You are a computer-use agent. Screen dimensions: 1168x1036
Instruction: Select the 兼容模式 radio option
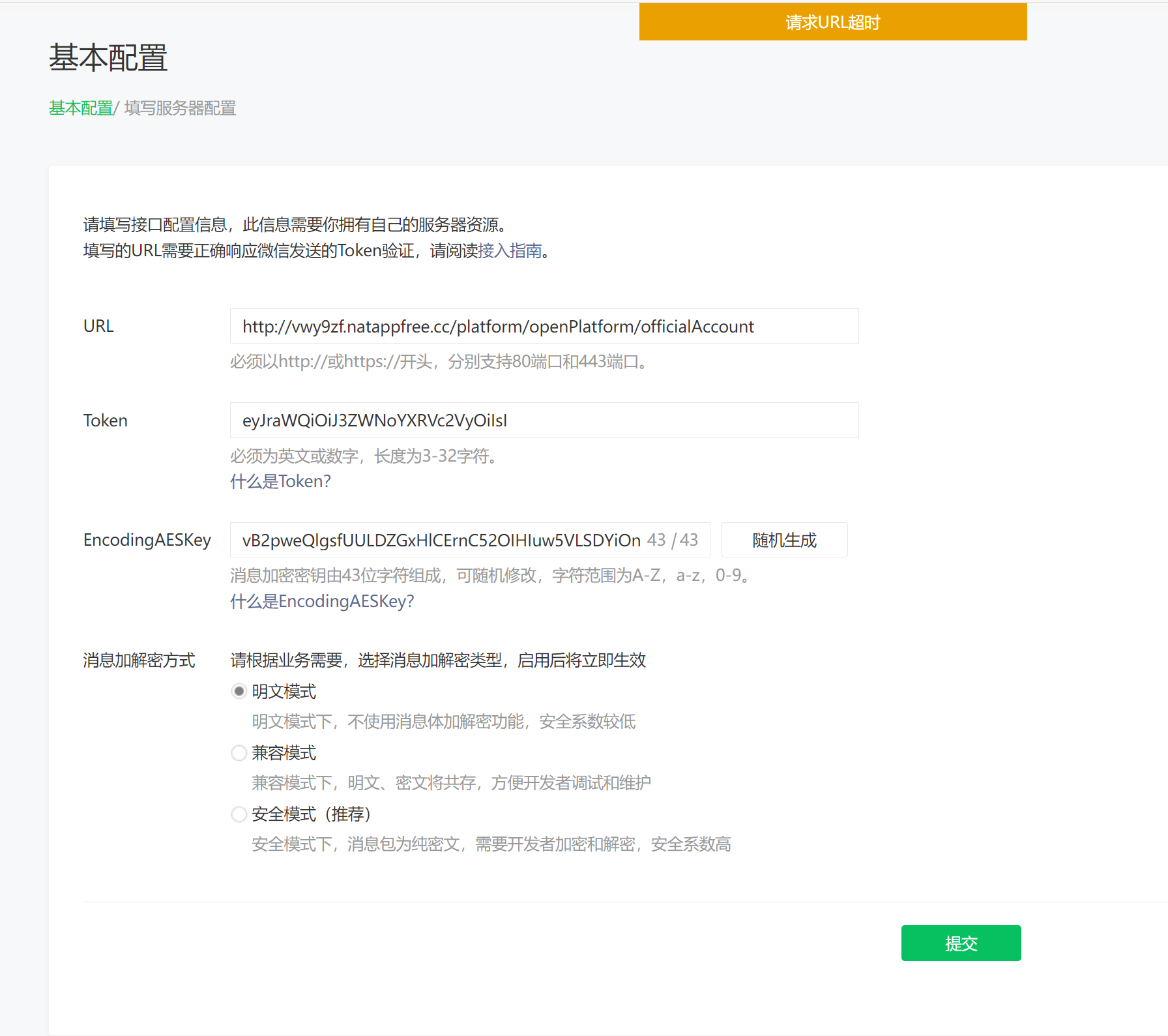[x=239, y=753]
